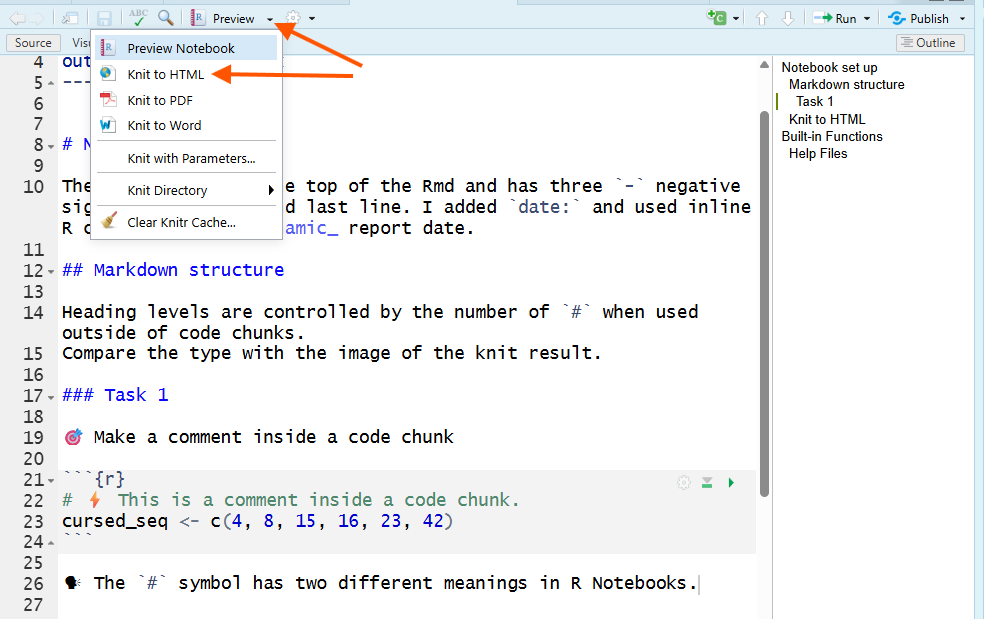Open document options gear dropdown
984x619 pixels.
[300, 18]
